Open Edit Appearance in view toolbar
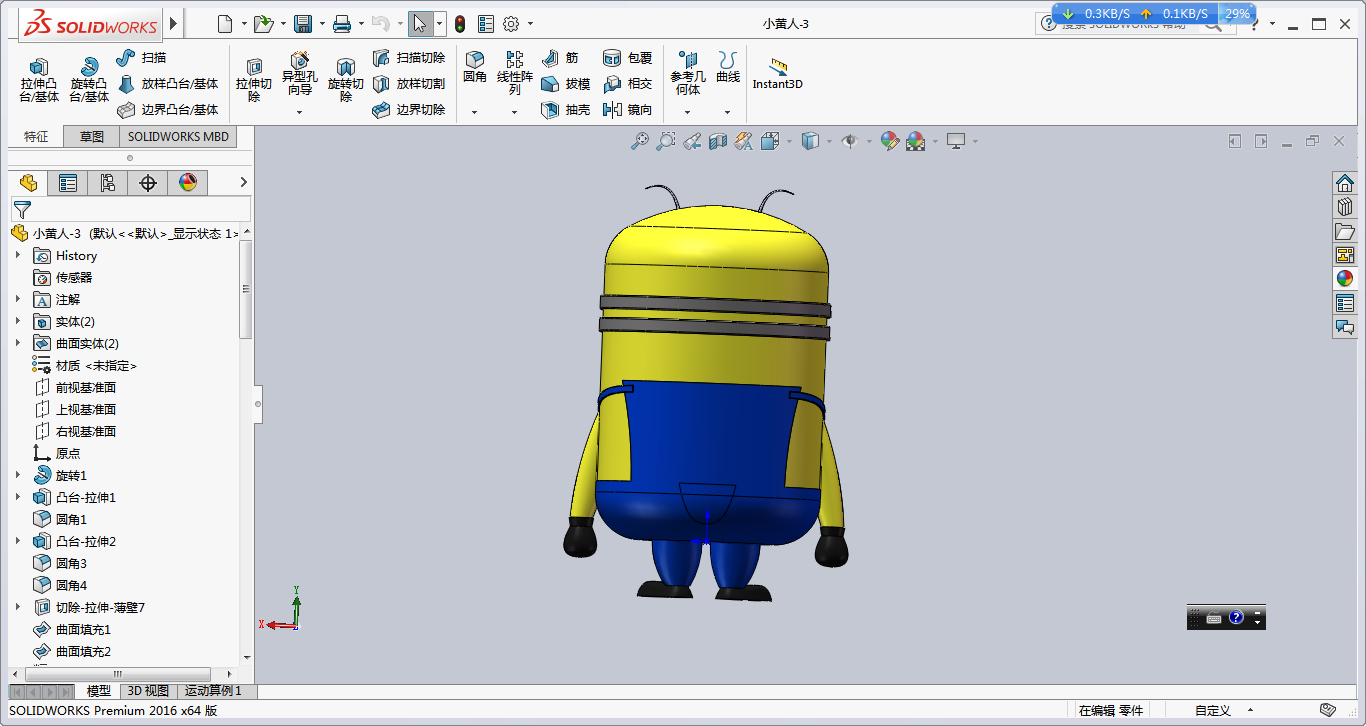This screenshot has height=726, width=1366. (889, 142)
